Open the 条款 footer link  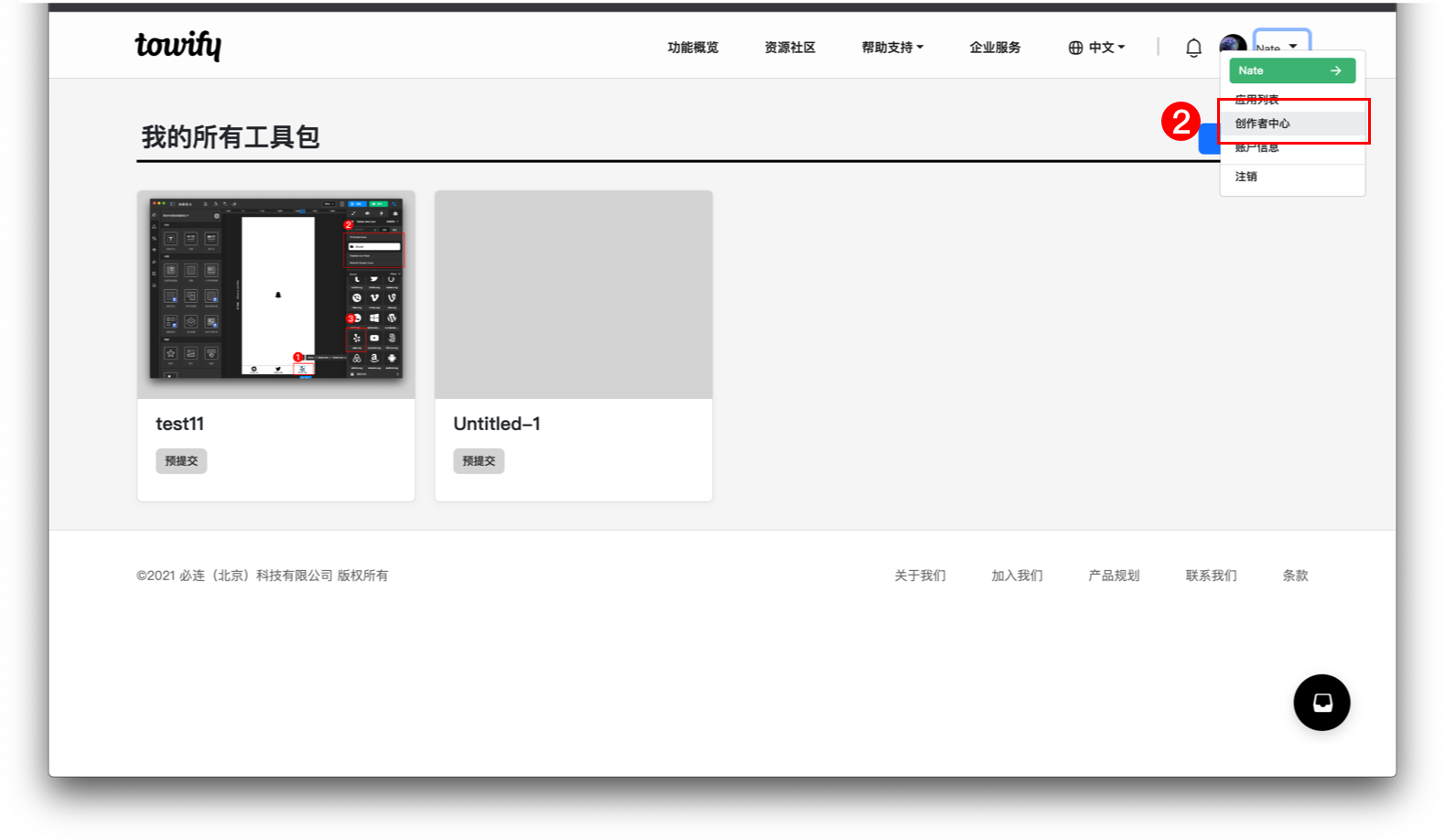pyautogui.click(x=1295, y=576)
